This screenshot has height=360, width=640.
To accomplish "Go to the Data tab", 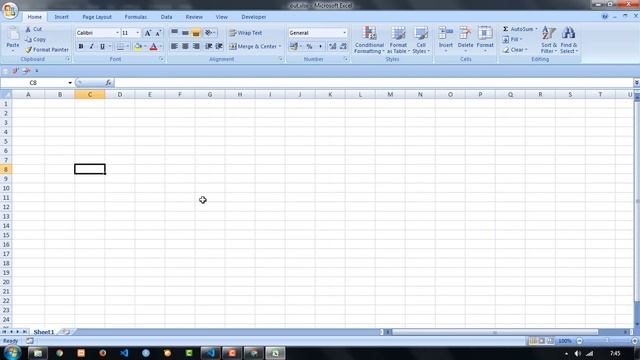I will (x=167, y=17).
